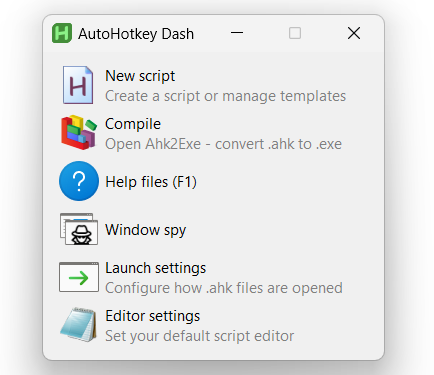
Task: Click 'Configure how .ahk files are opened' text
Action: [224, 288]
